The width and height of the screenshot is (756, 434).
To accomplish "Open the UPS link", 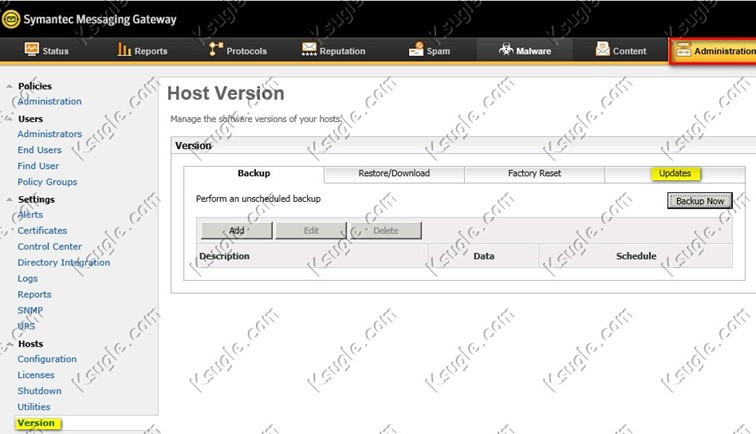I will pyautogui.click(x=26, y=326).
